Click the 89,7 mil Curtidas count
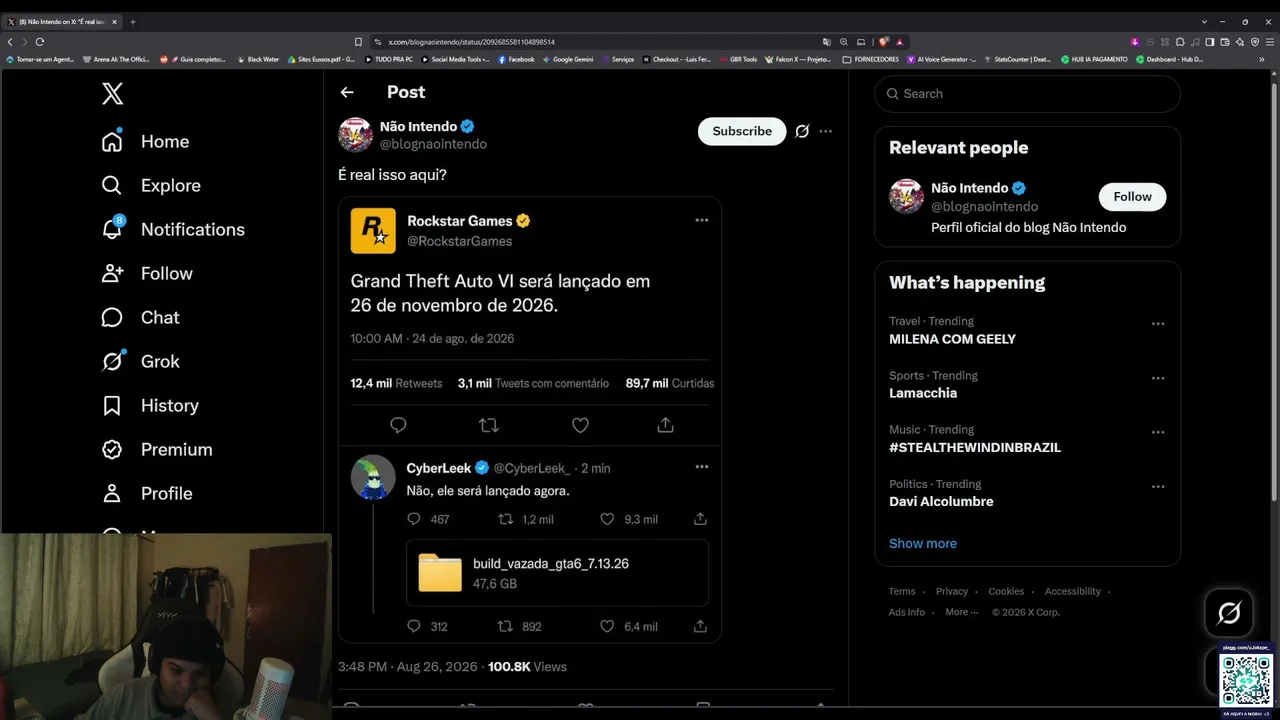This screenshot has height=720, width=1280. tap(670, 383)
